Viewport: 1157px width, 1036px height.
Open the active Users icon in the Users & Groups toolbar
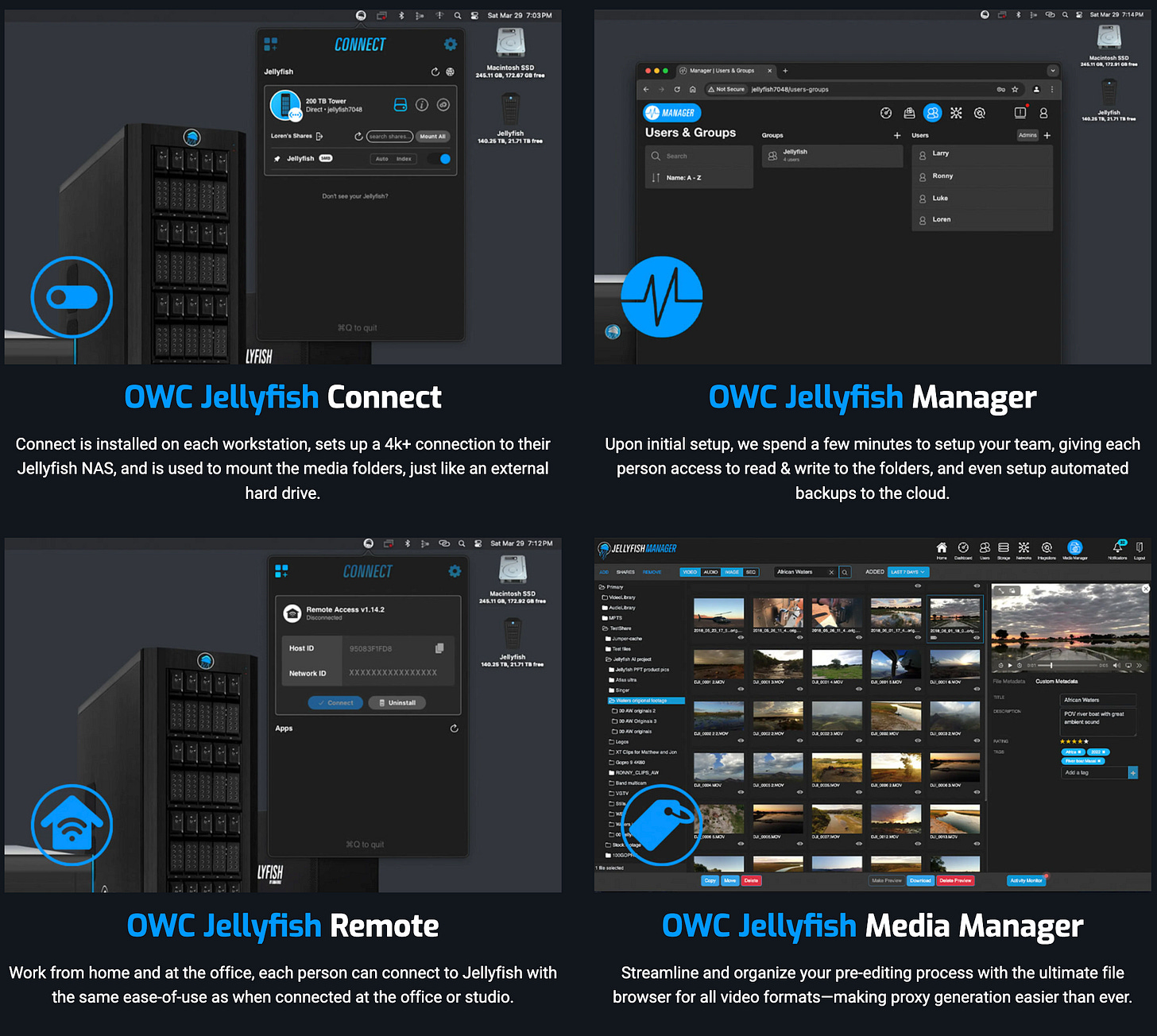[933, 114]
